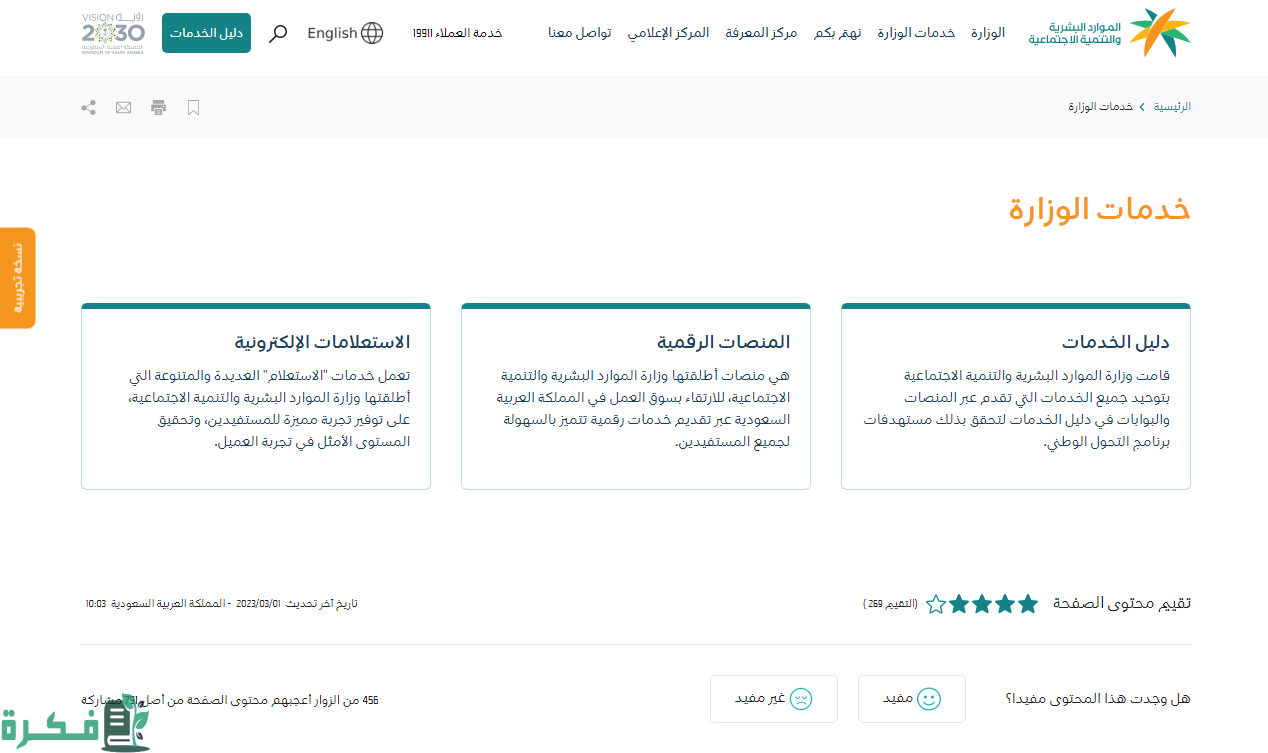
Task: Click the globe language icon
Action: point(372,33)
